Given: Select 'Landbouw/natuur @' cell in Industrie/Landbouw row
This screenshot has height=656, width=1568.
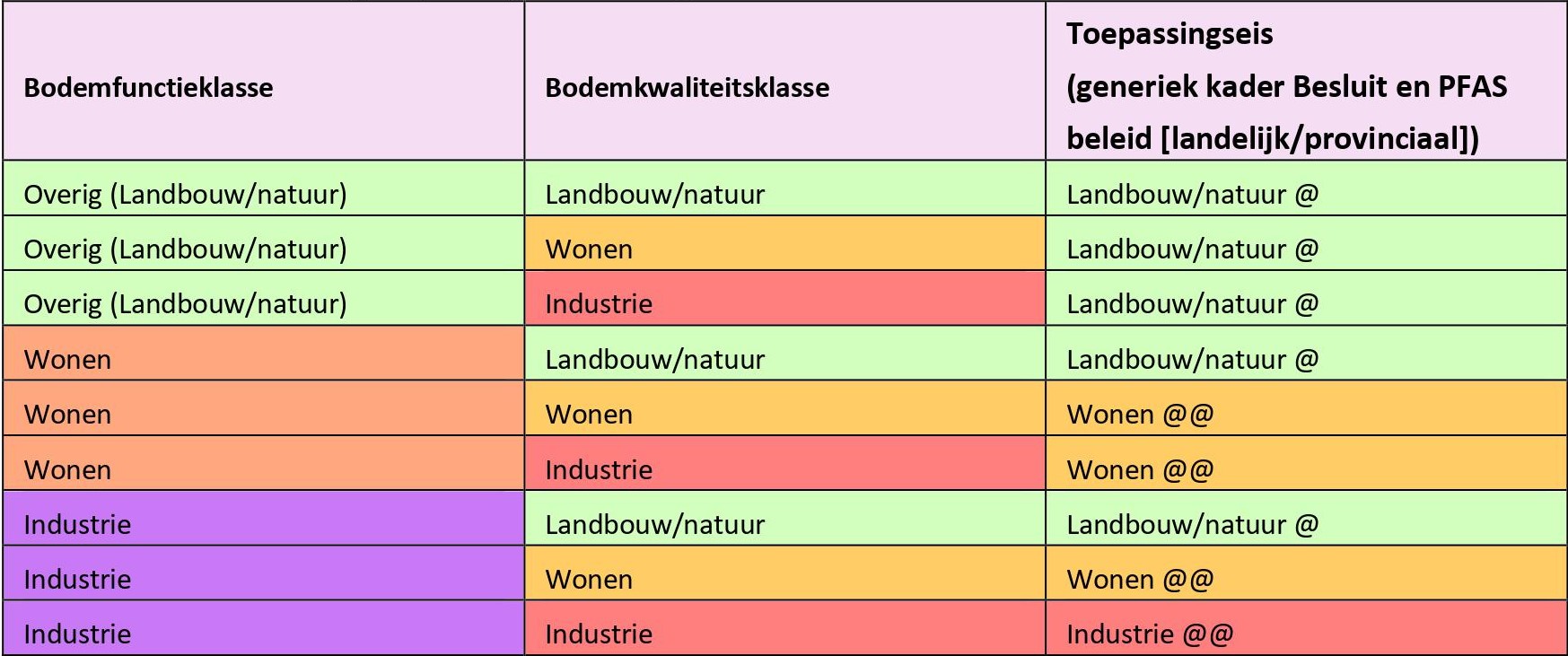Looking at the screenshot, I should tap(1192, 524).
